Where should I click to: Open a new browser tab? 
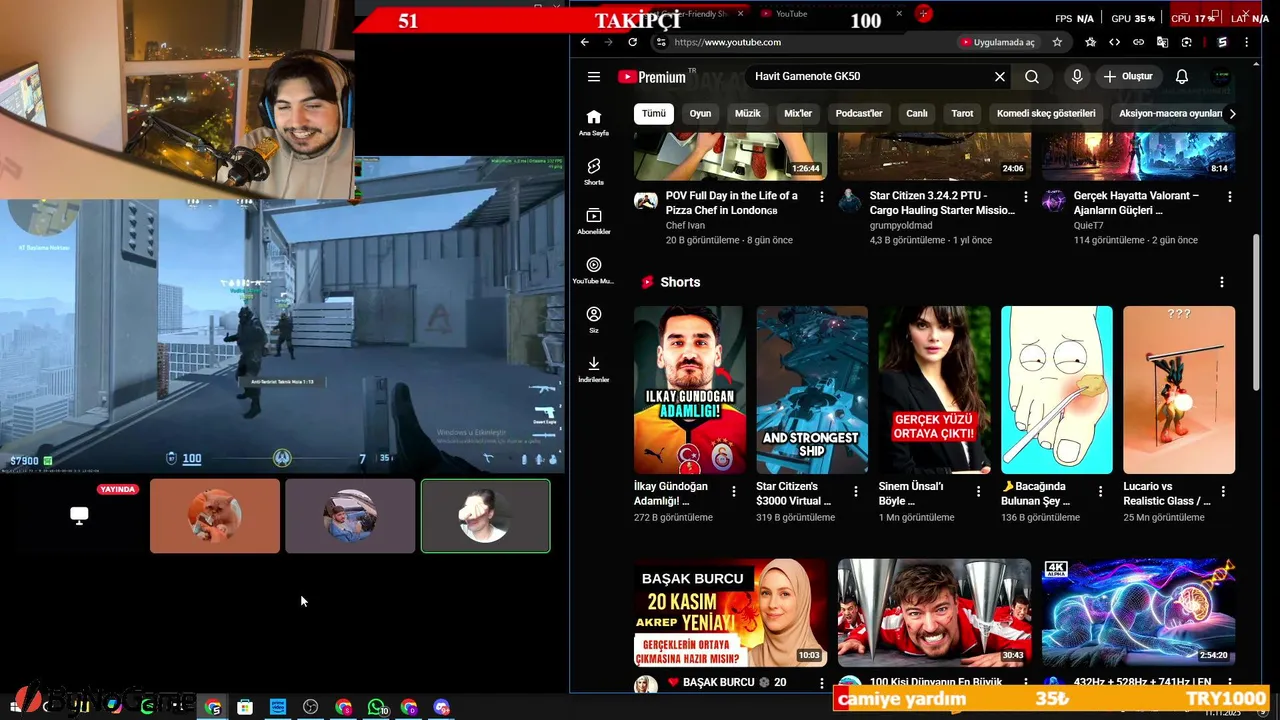click(x=924, y=14)
